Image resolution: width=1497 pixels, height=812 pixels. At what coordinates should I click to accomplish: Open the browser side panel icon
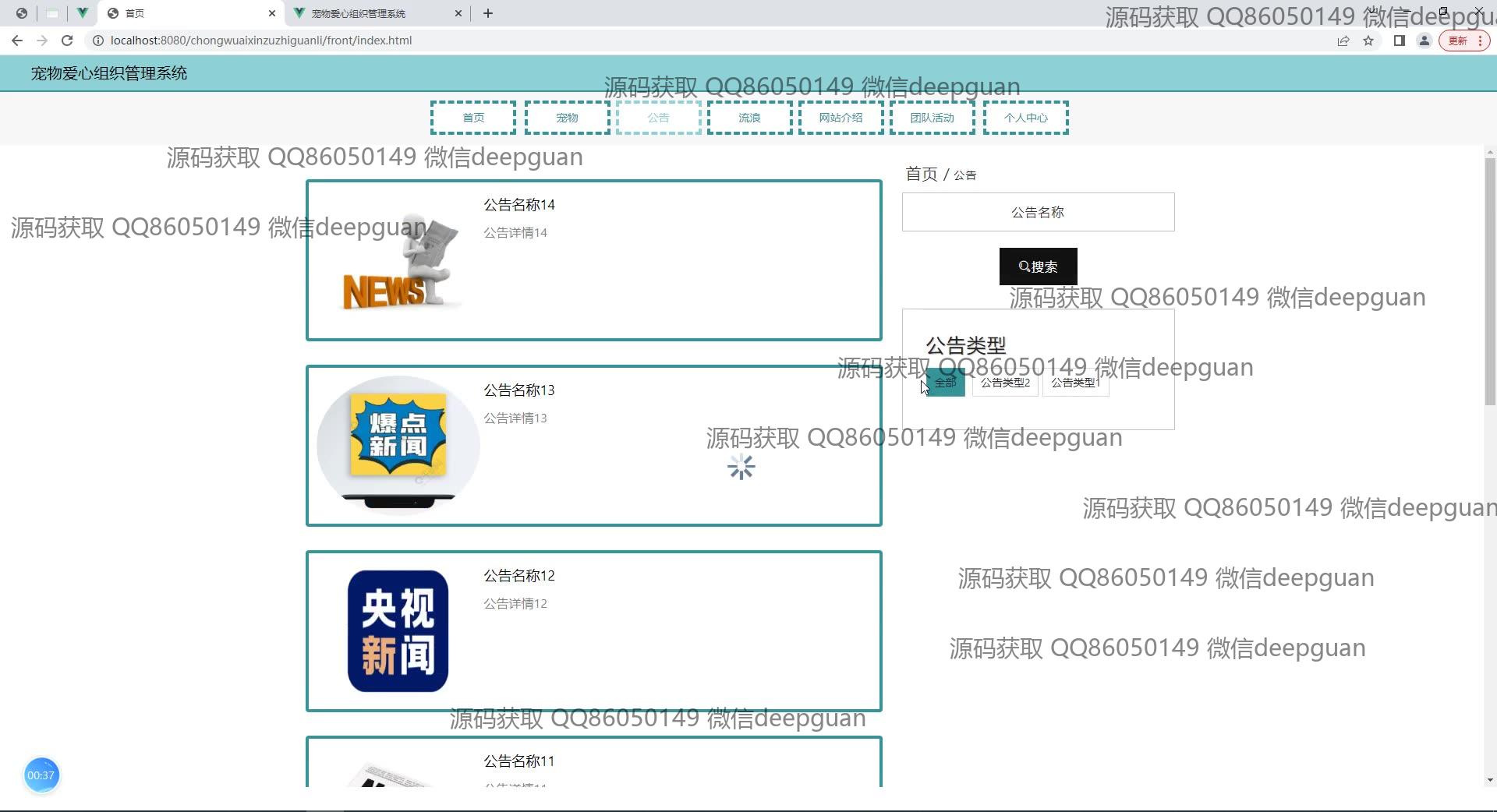[x=1400, y=41]
